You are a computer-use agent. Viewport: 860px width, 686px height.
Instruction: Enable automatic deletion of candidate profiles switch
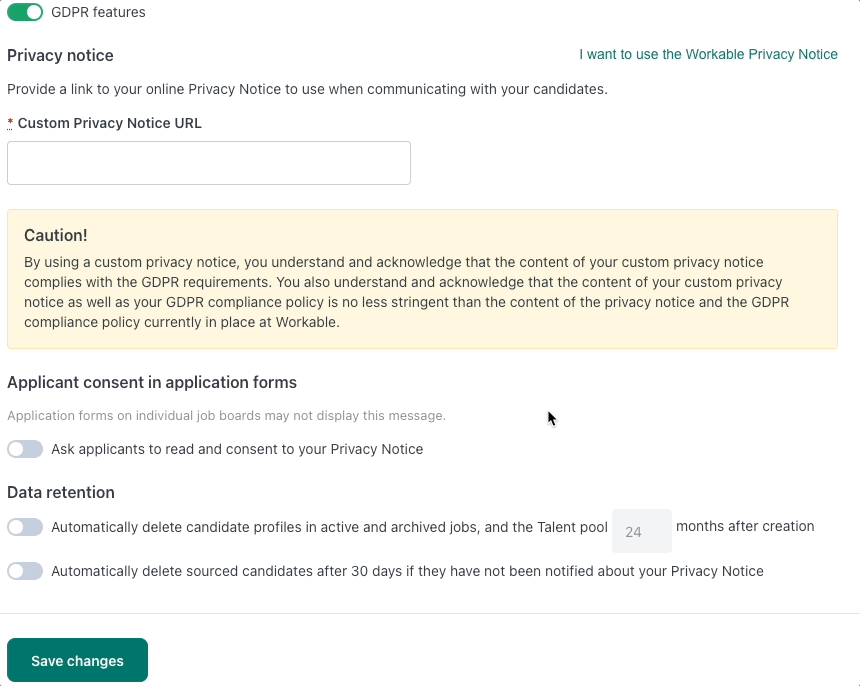(x=25, y=527)
